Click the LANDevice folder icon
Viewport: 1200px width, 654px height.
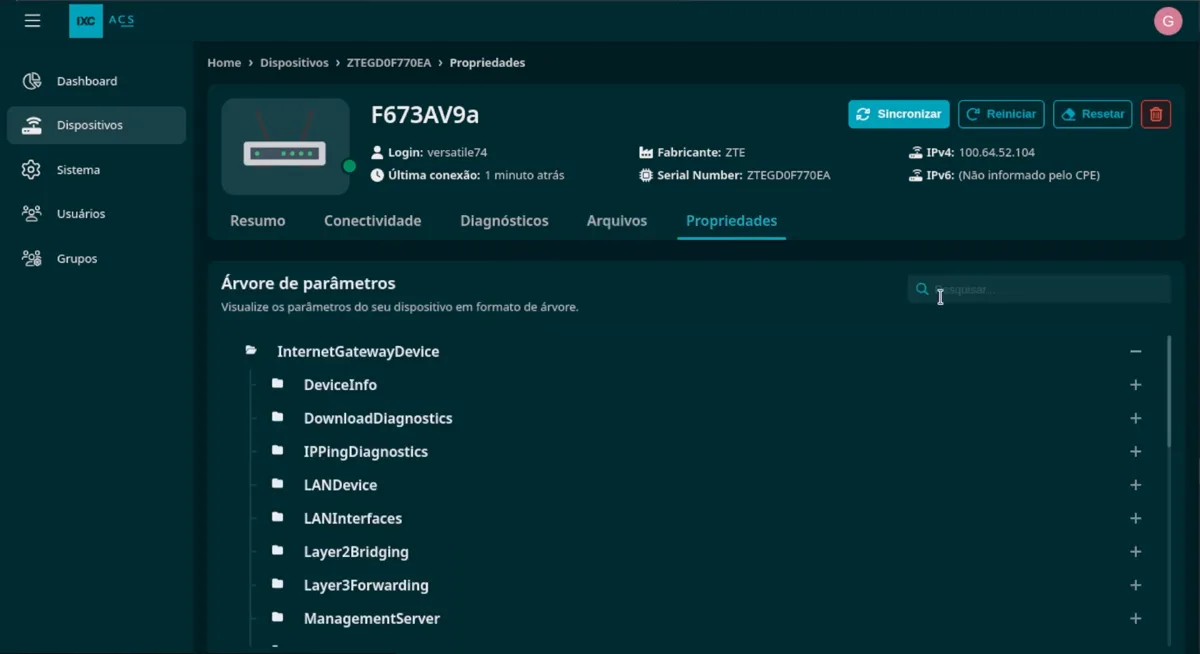pyautogui.click(x=278, y=484)
